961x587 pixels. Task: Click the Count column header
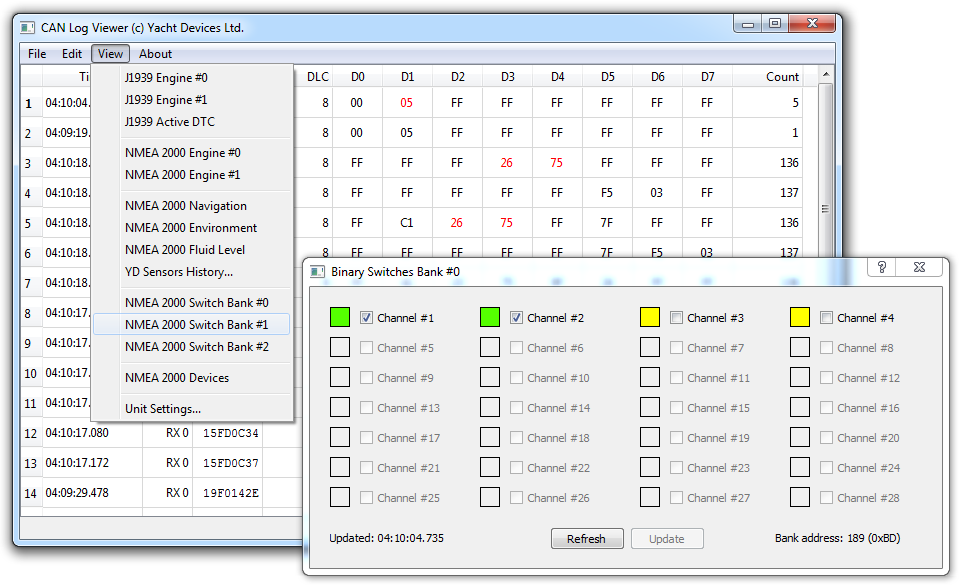point(768,77)
